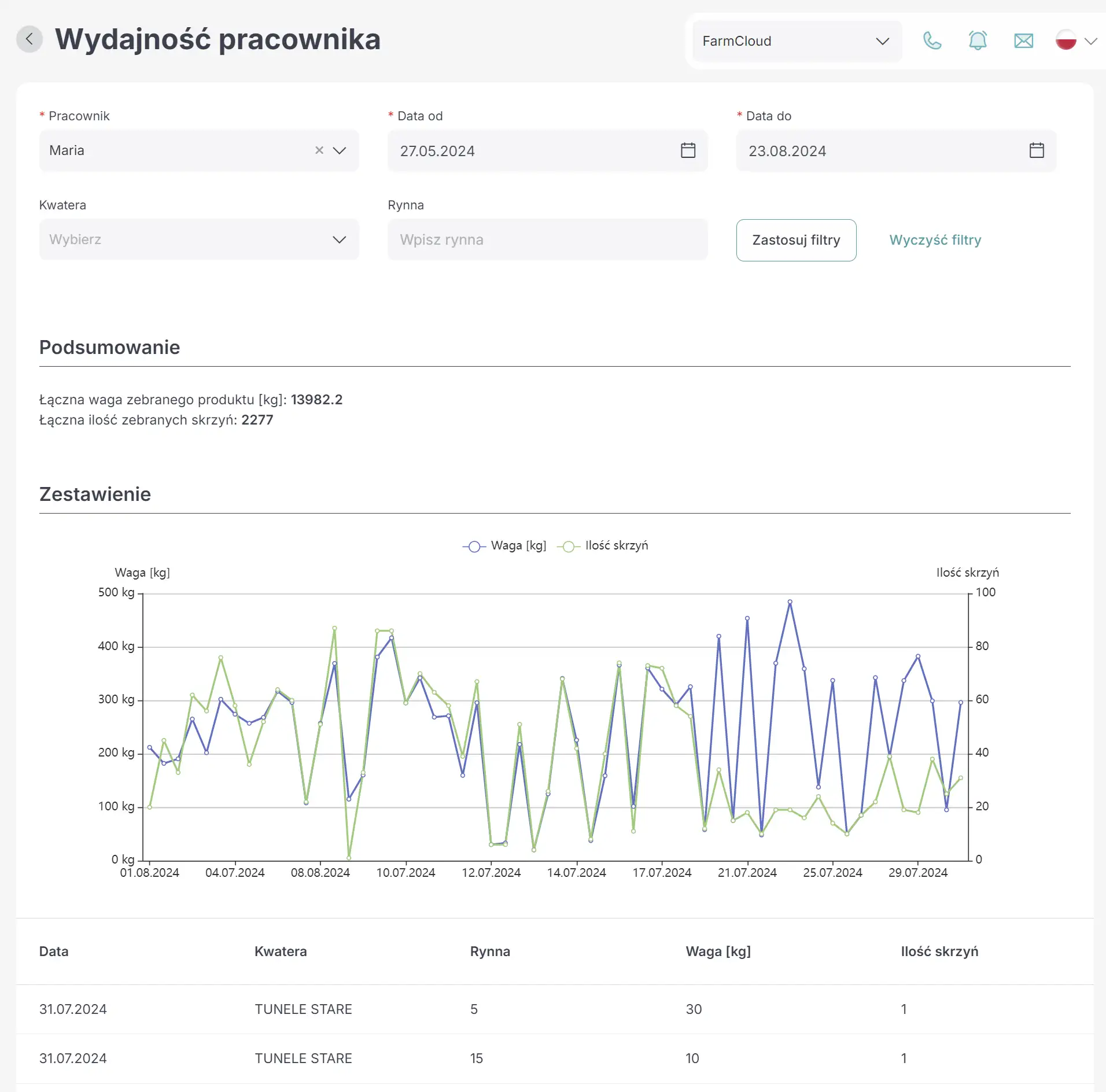1106x1092 pixels.
Task: Go back using the arrow button
Action: pyautogui.click(x=30, y=40)
